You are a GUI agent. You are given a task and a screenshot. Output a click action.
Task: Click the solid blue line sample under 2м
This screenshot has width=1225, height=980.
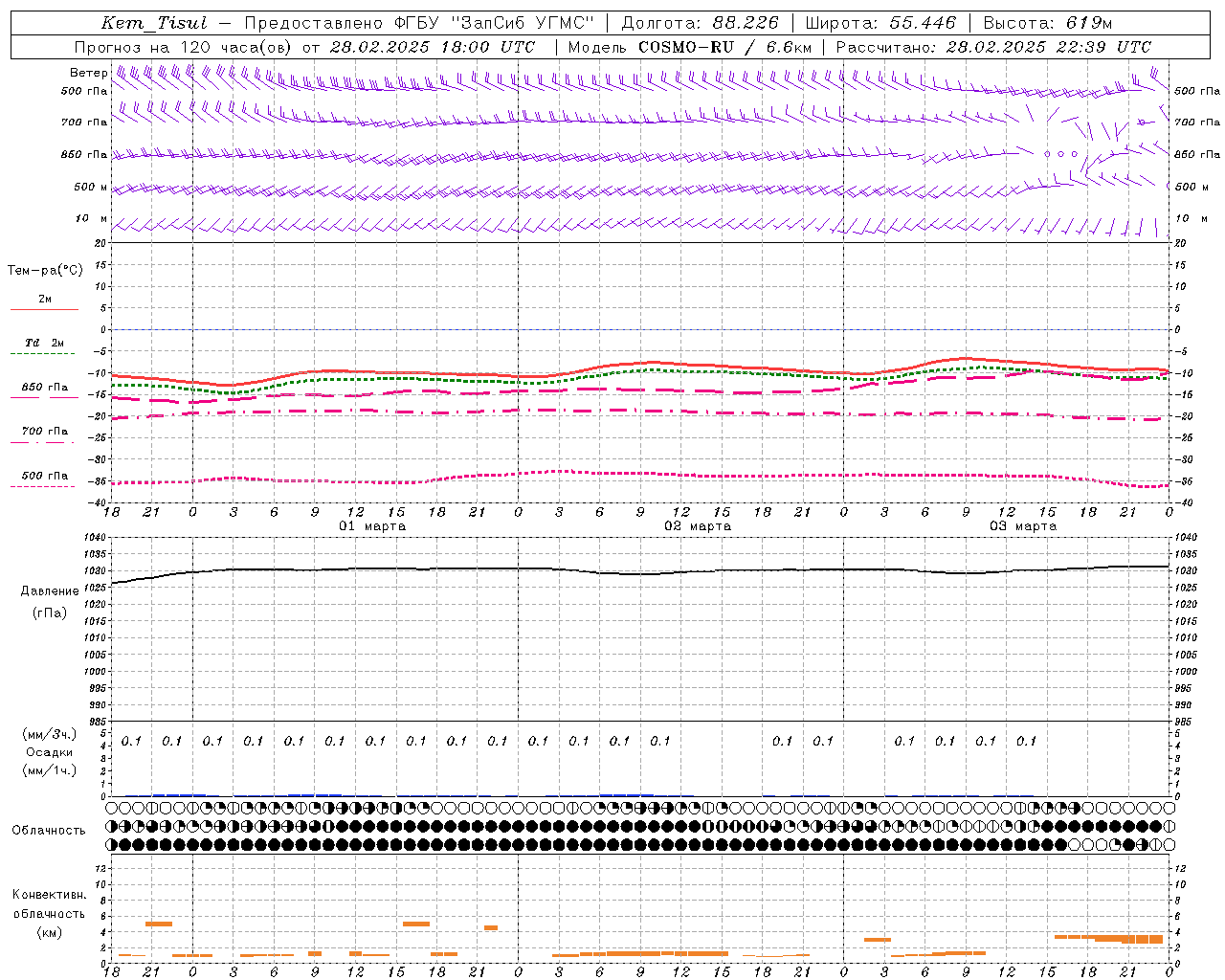click(x=44, y=310)
